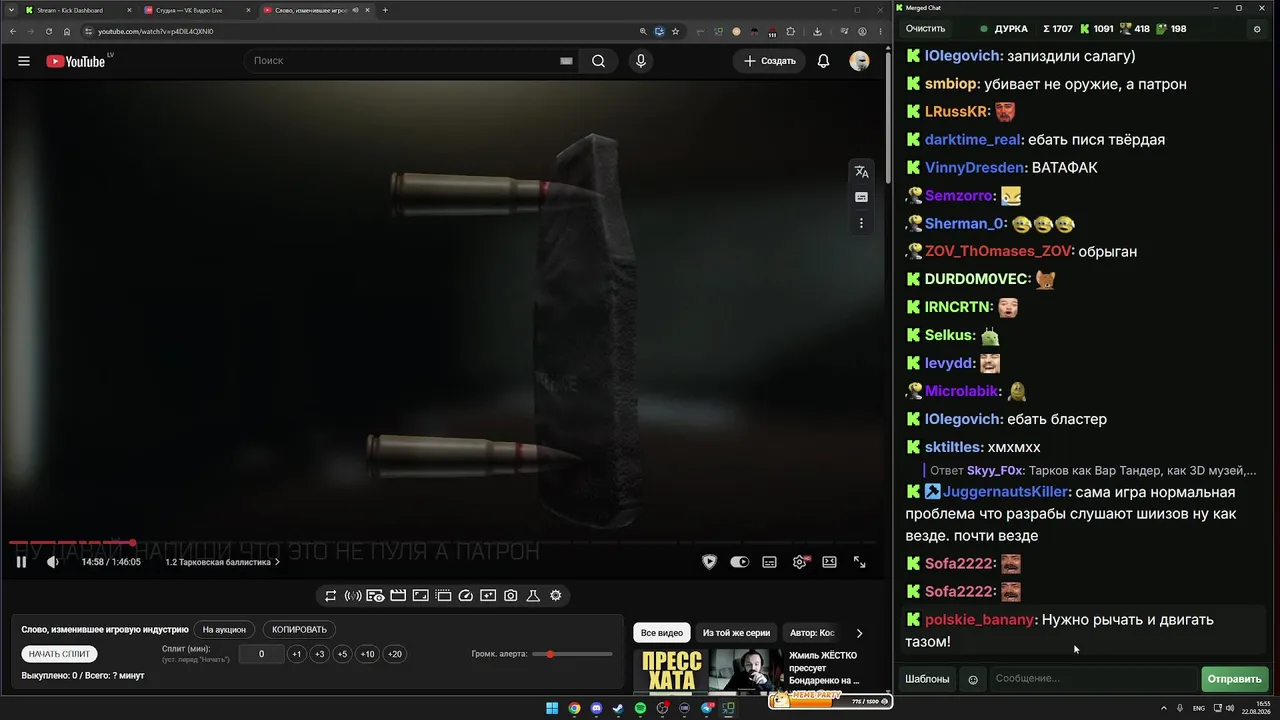Reload the YouTube page

pyautogui.click(x=49, y=31)
